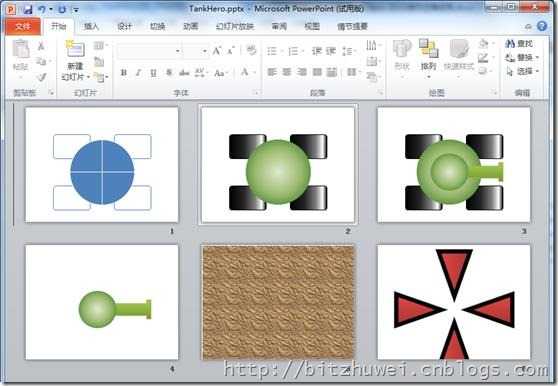Open the font name dropdown arrow
Screen dimensions: 558x386
click(x=177, y=51)
